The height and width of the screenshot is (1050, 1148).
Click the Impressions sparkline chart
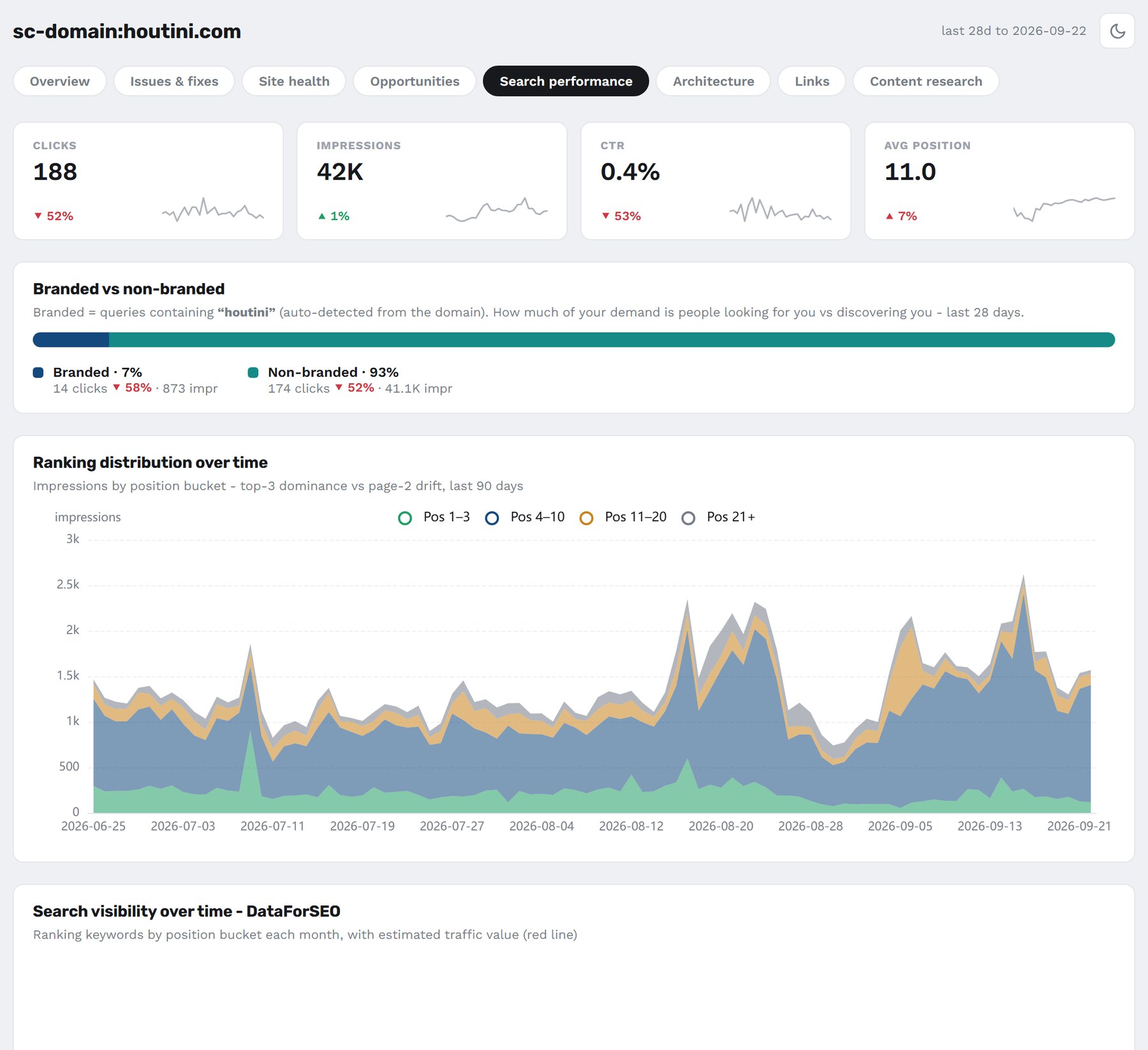[x=497, y=209]
